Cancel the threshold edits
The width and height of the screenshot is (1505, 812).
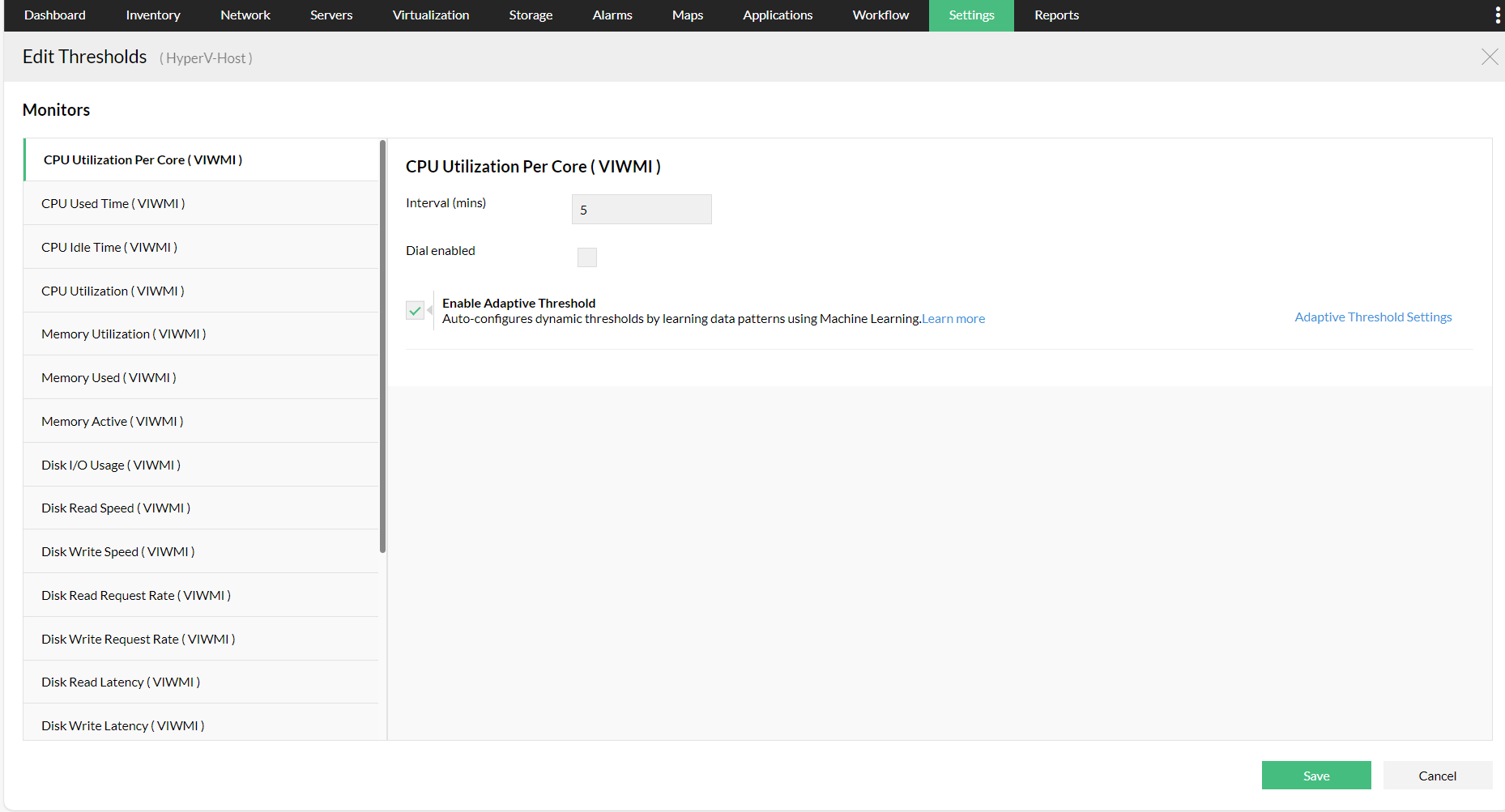pos(1437,775)
